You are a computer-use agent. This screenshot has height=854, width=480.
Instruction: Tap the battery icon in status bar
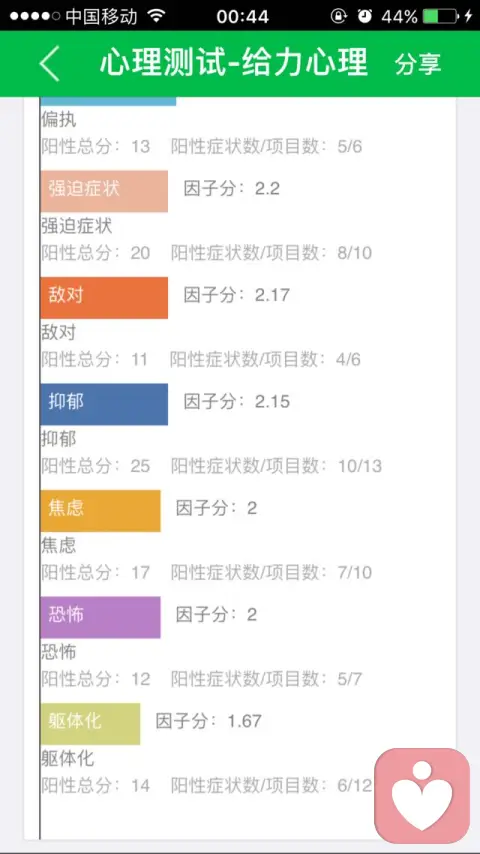[x=440, y=16]
